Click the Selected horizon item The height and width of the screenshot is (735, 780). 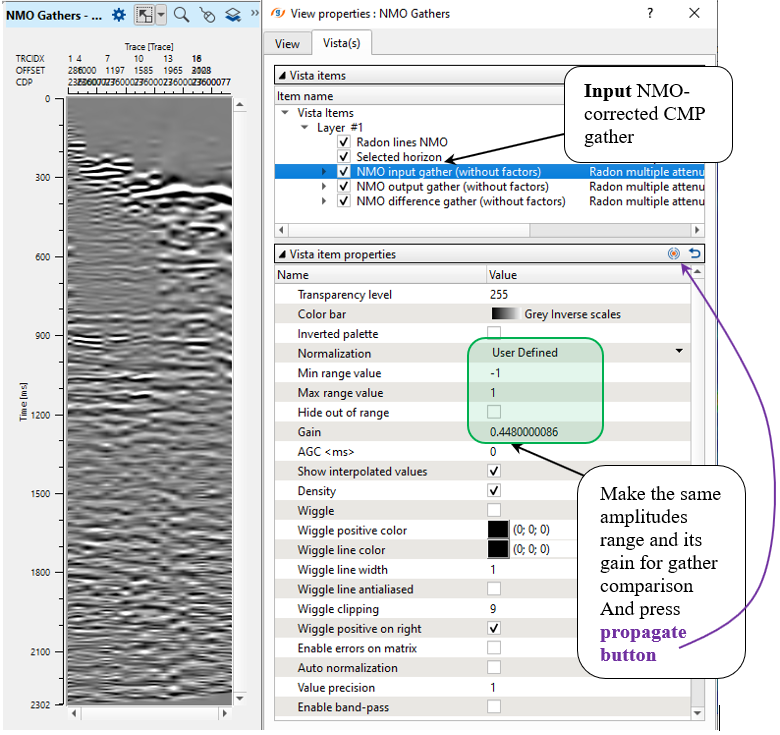coord(399,157)
